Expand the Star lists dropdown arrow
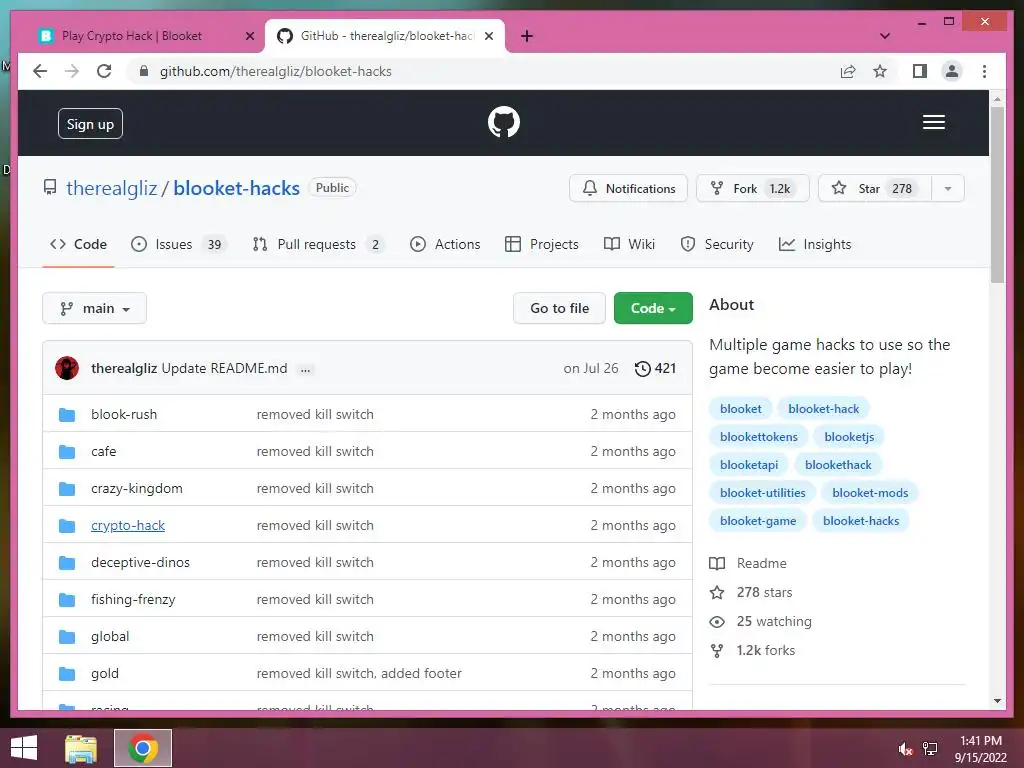This screenshot has width=1024, height=768. 948,189
